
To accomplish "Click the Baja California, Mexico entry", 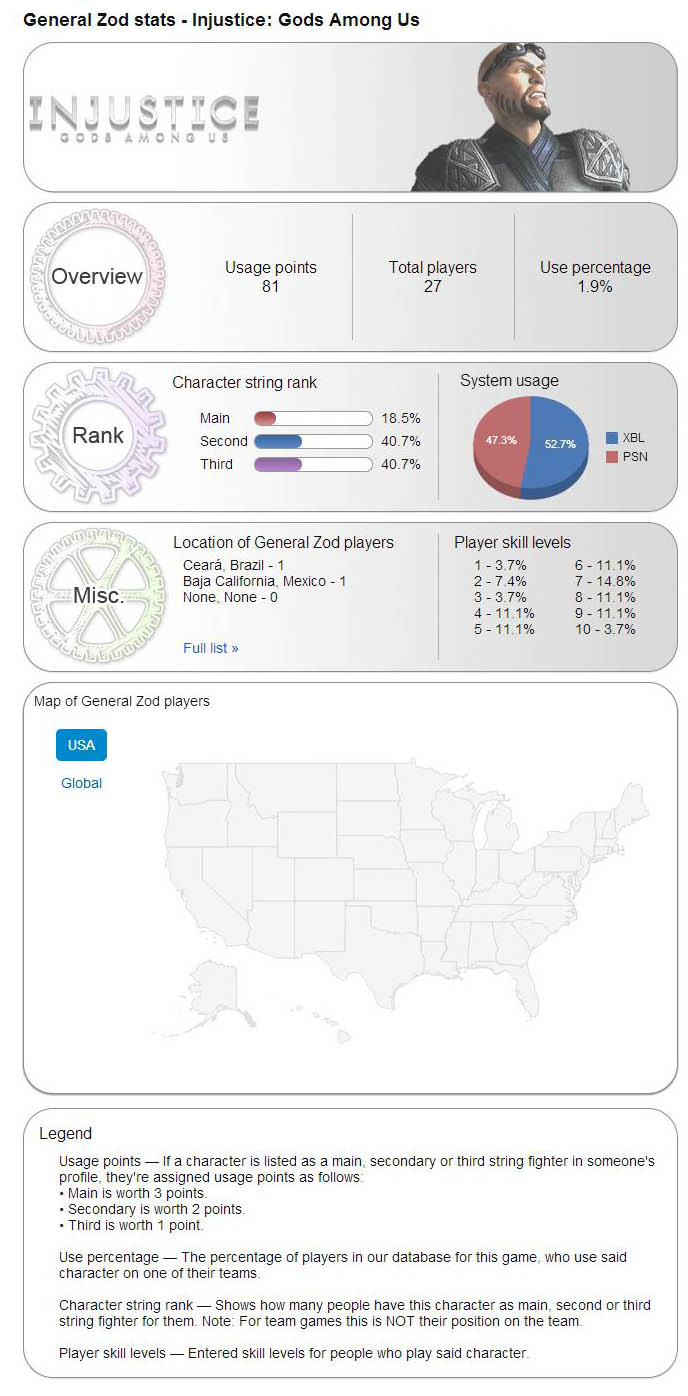I will [264, 581].
